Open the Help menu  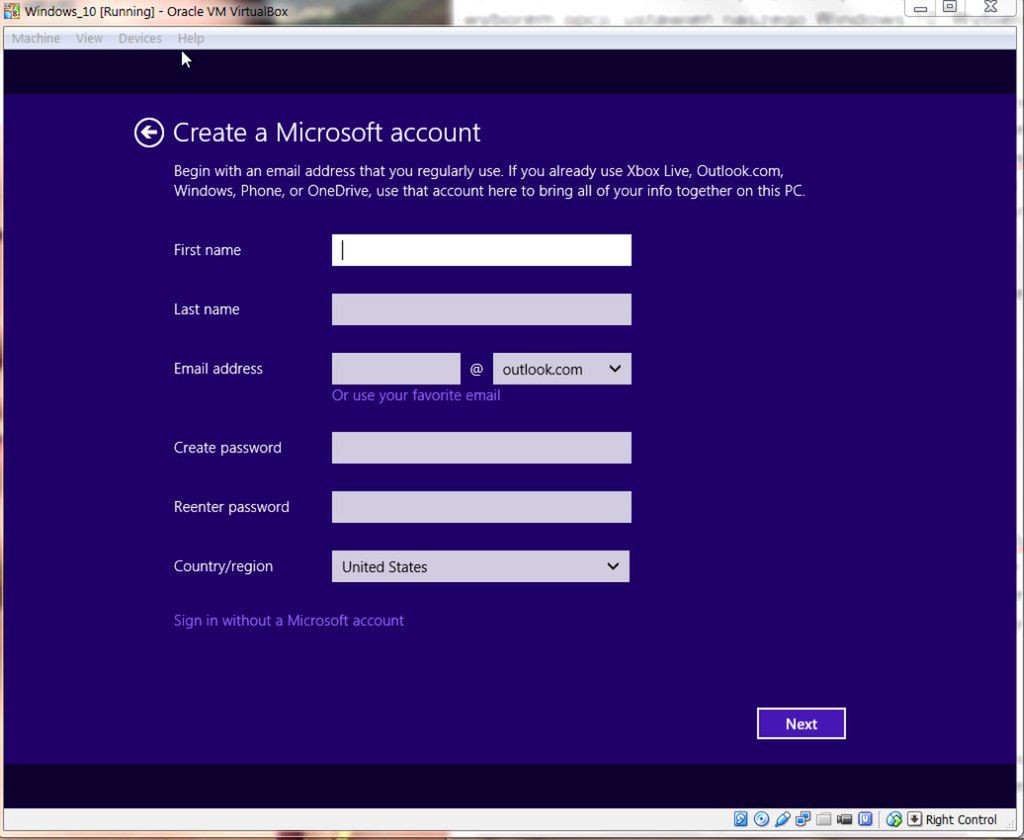click(191, 39)
